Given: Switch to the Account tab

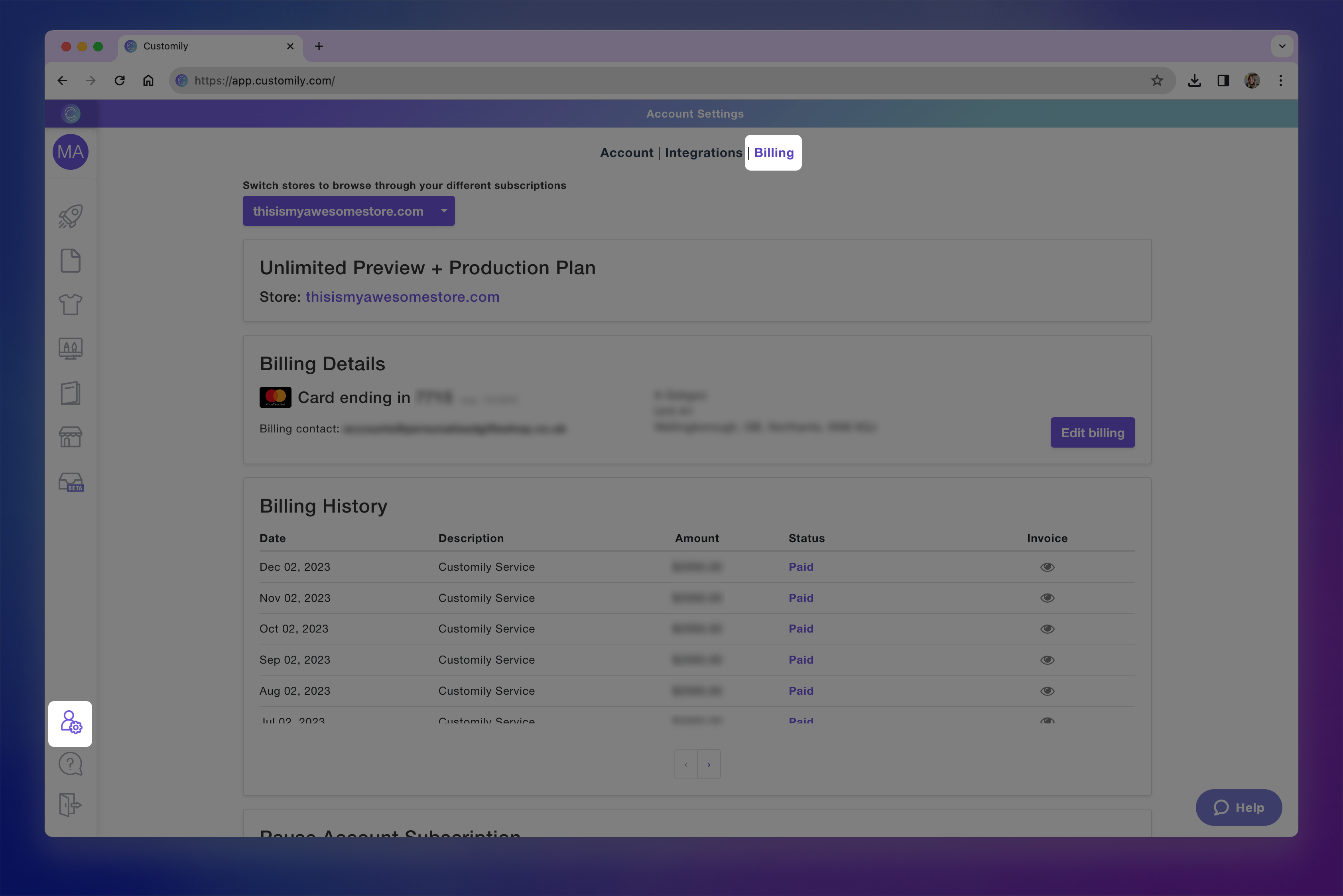Looking at the screenshot, I should (x=626, y=153).
